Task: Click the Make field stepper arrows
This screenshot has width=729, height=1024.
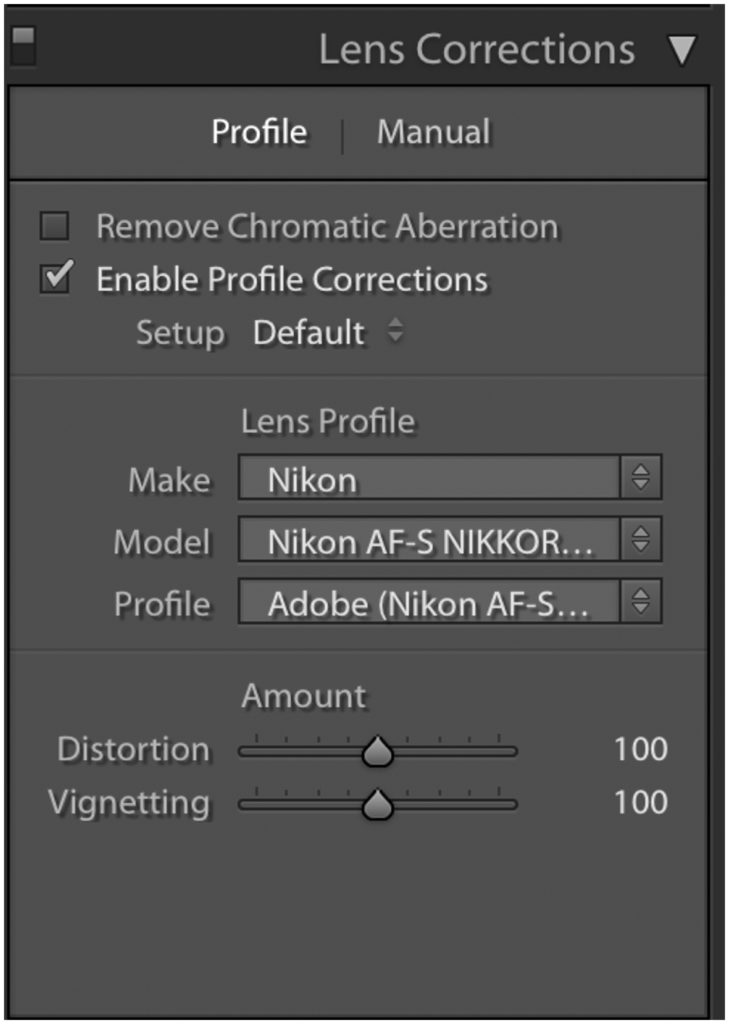Action: [641, 478]
